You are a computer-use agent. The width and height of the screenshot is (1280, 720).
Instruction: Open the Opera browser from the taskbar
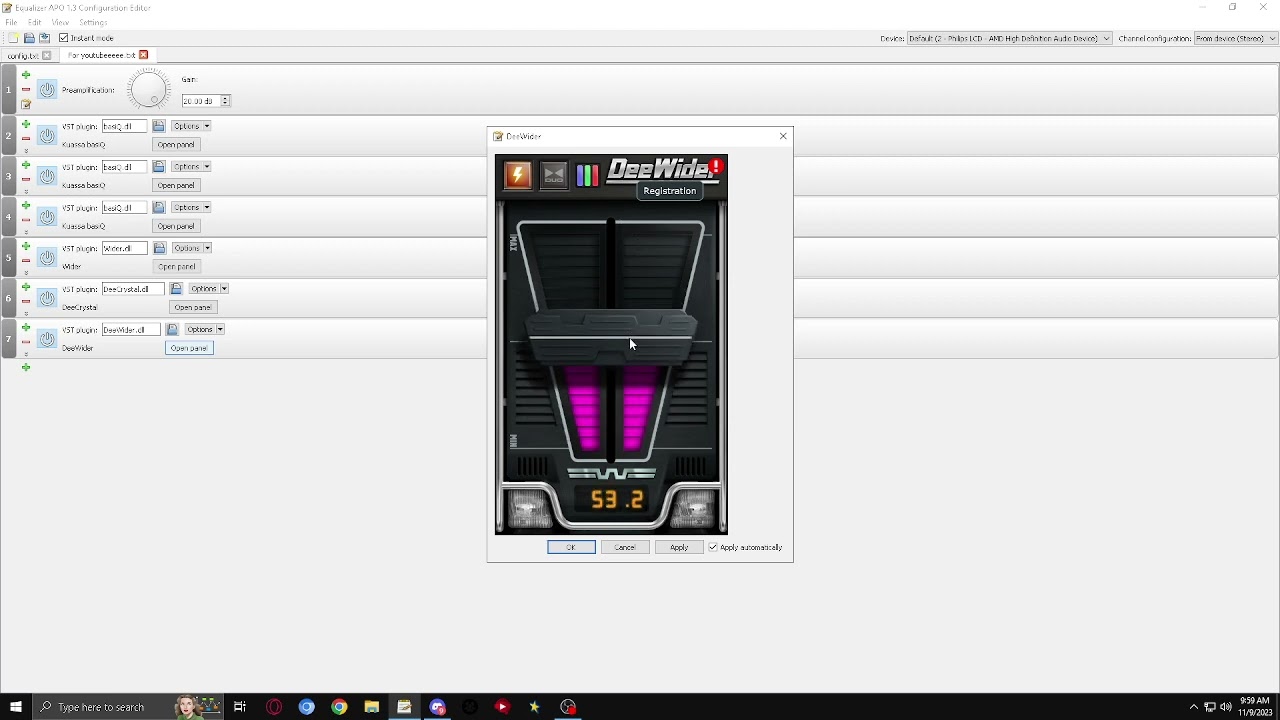(x=274, y=707)
